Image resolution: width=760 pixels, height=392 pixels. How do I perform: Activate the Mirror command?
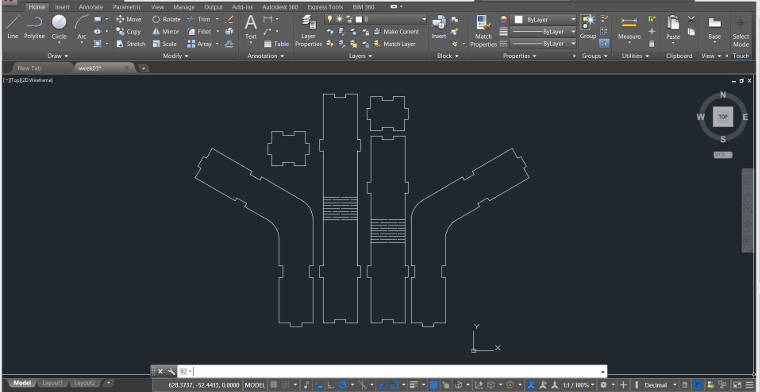[166, 31]
